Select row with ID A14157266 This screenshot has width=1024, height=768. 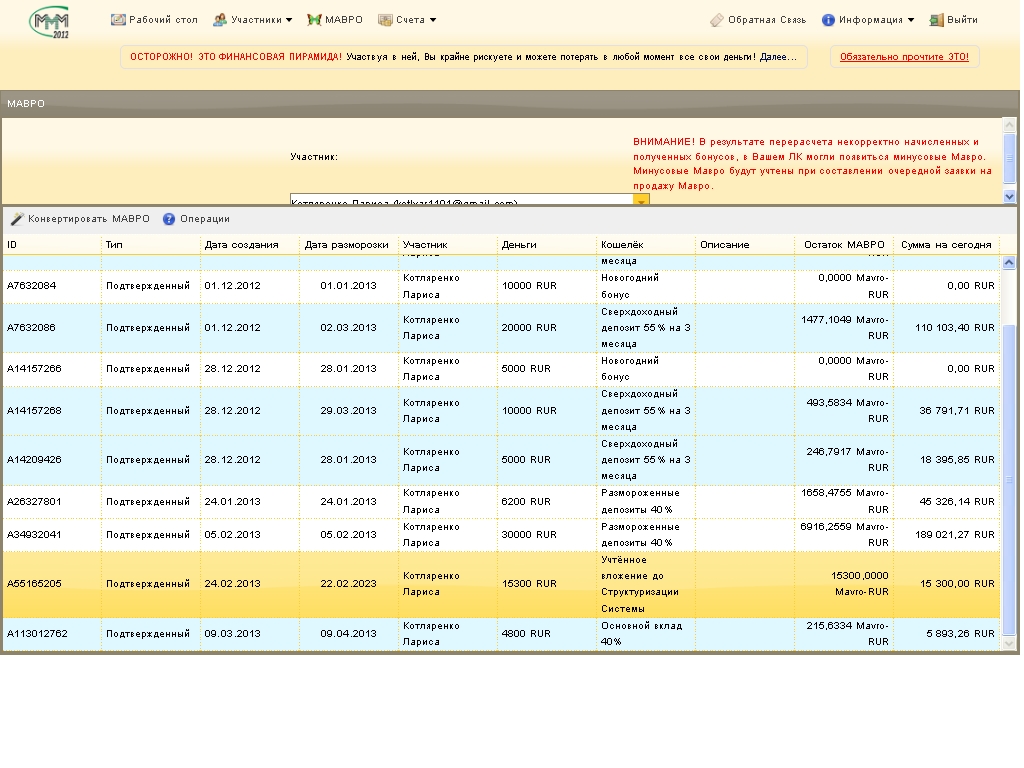coord(501,369)
